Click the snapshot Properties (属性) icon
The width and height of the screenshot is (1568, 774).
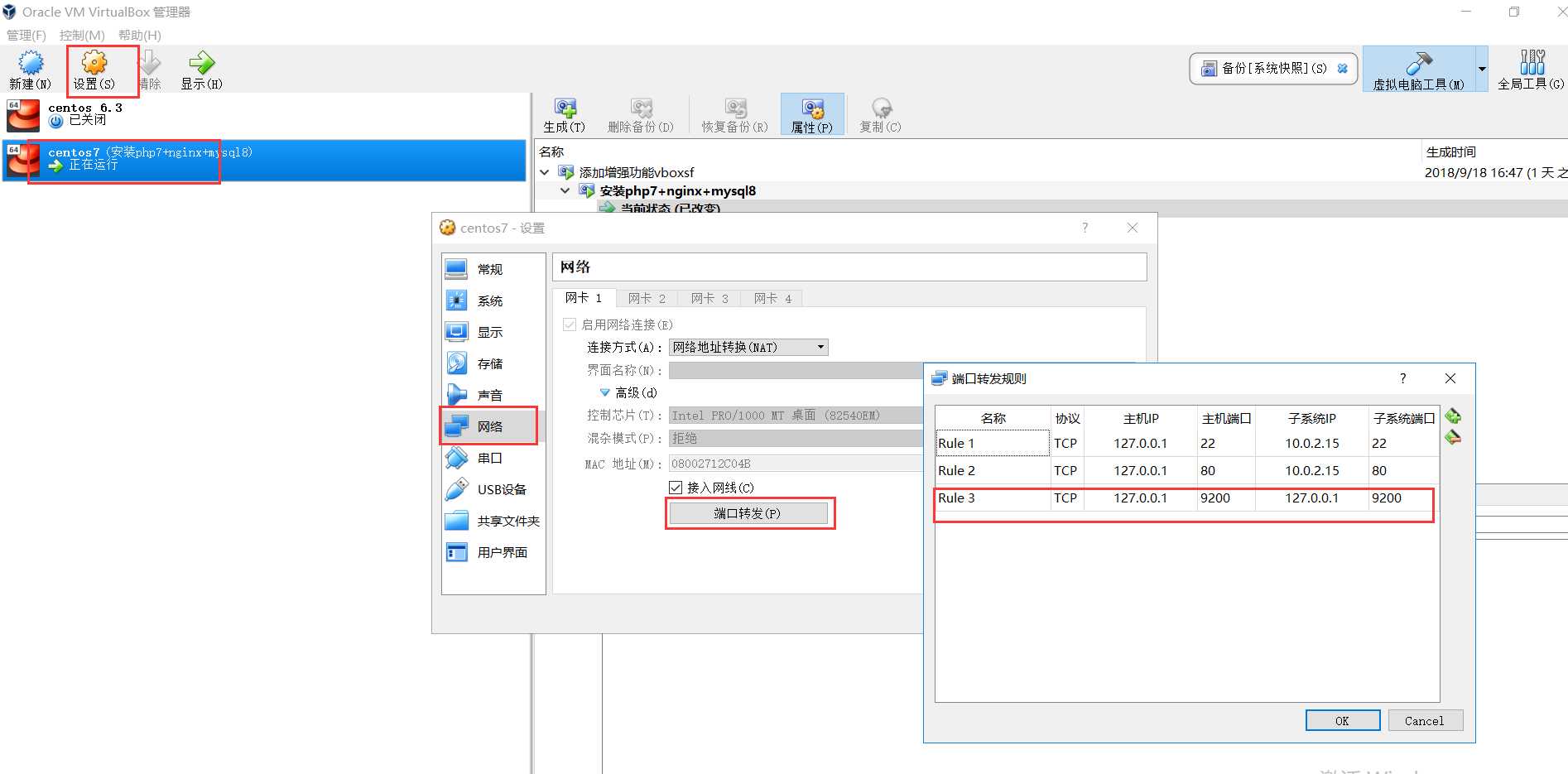coord(812,114)
